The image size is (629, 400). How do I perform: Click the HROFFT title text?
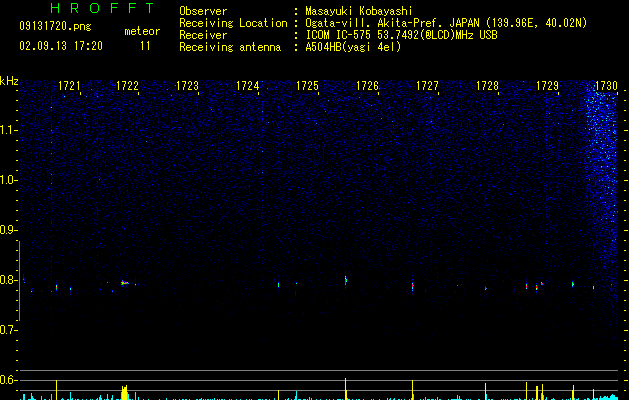point(102,8)
